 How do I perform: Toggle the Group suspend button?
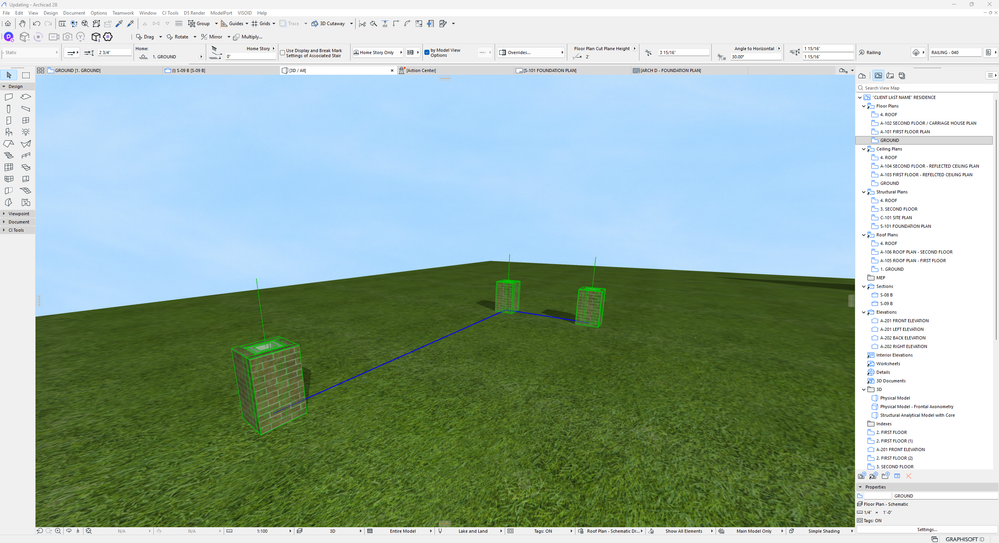(199, 24)
